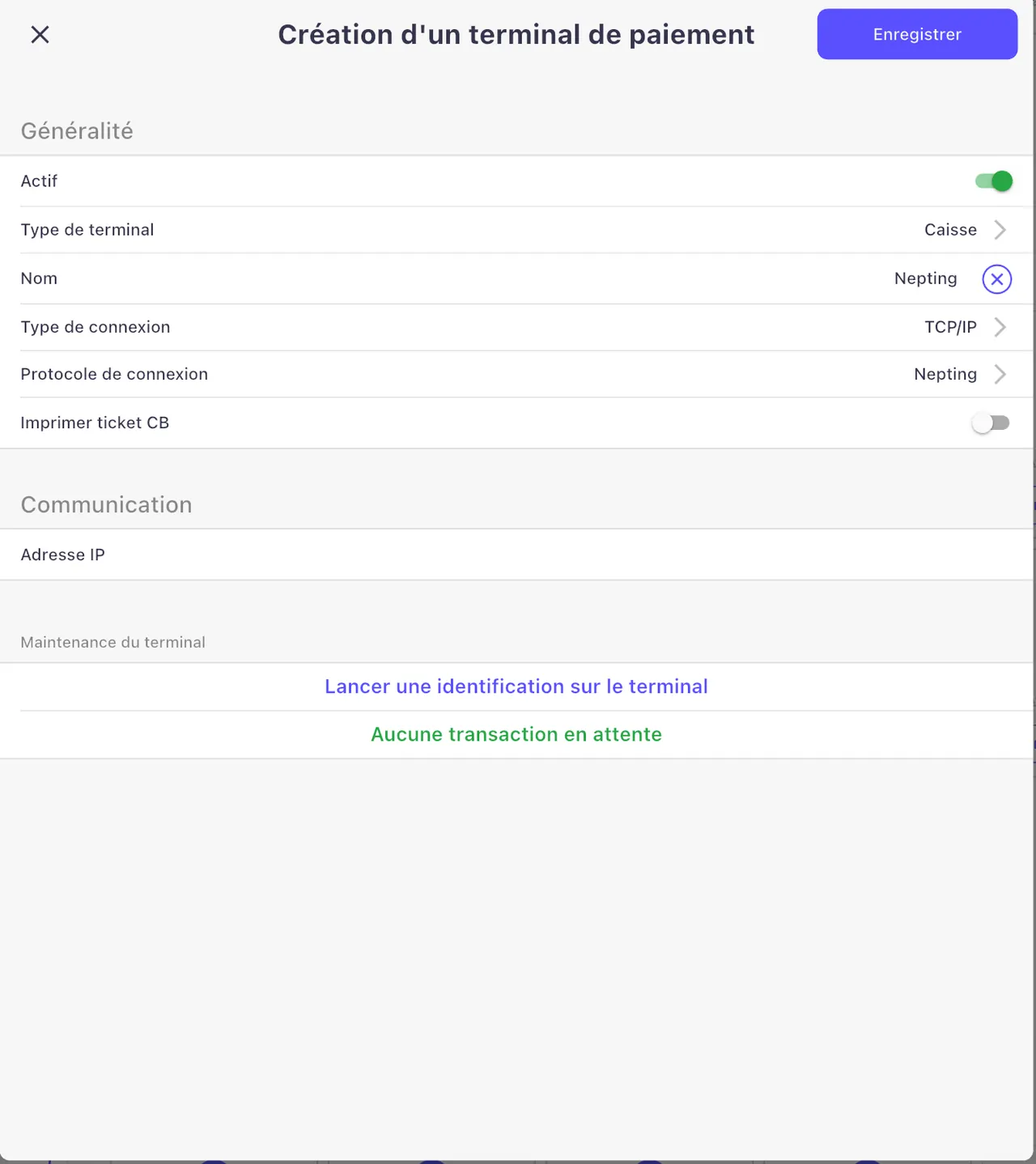Click the Imprimer ticket CB label

pyautogui.click(x=95, y=423)
